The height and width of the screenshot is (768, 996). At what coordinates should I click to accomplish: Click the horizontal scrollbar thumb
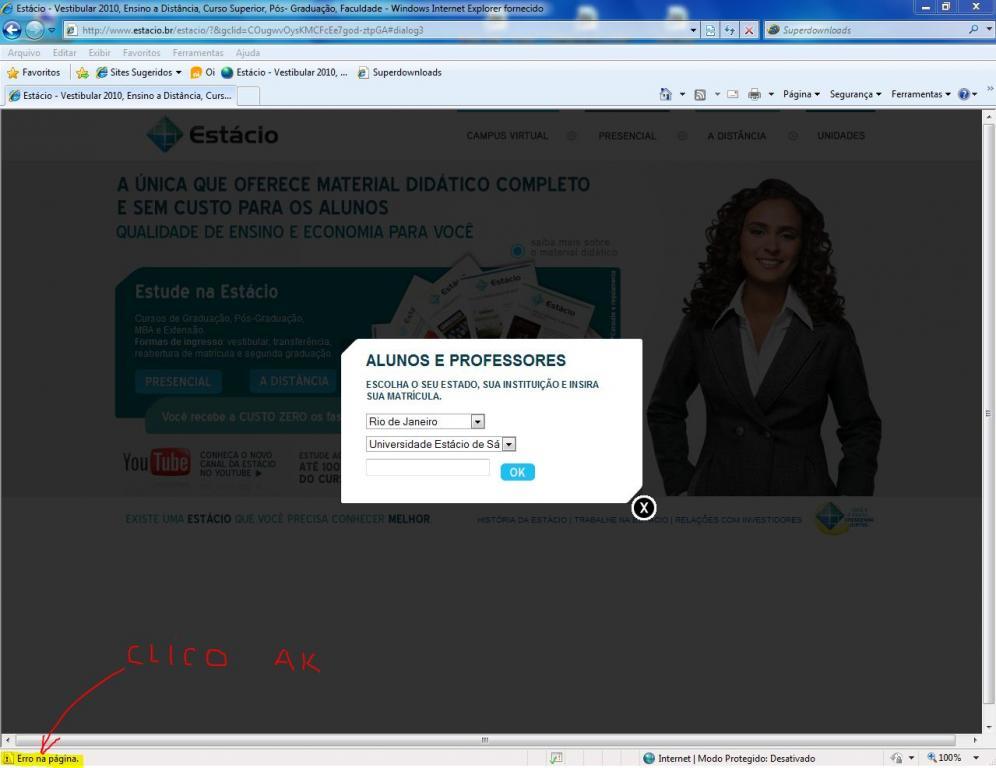point(485,740)
